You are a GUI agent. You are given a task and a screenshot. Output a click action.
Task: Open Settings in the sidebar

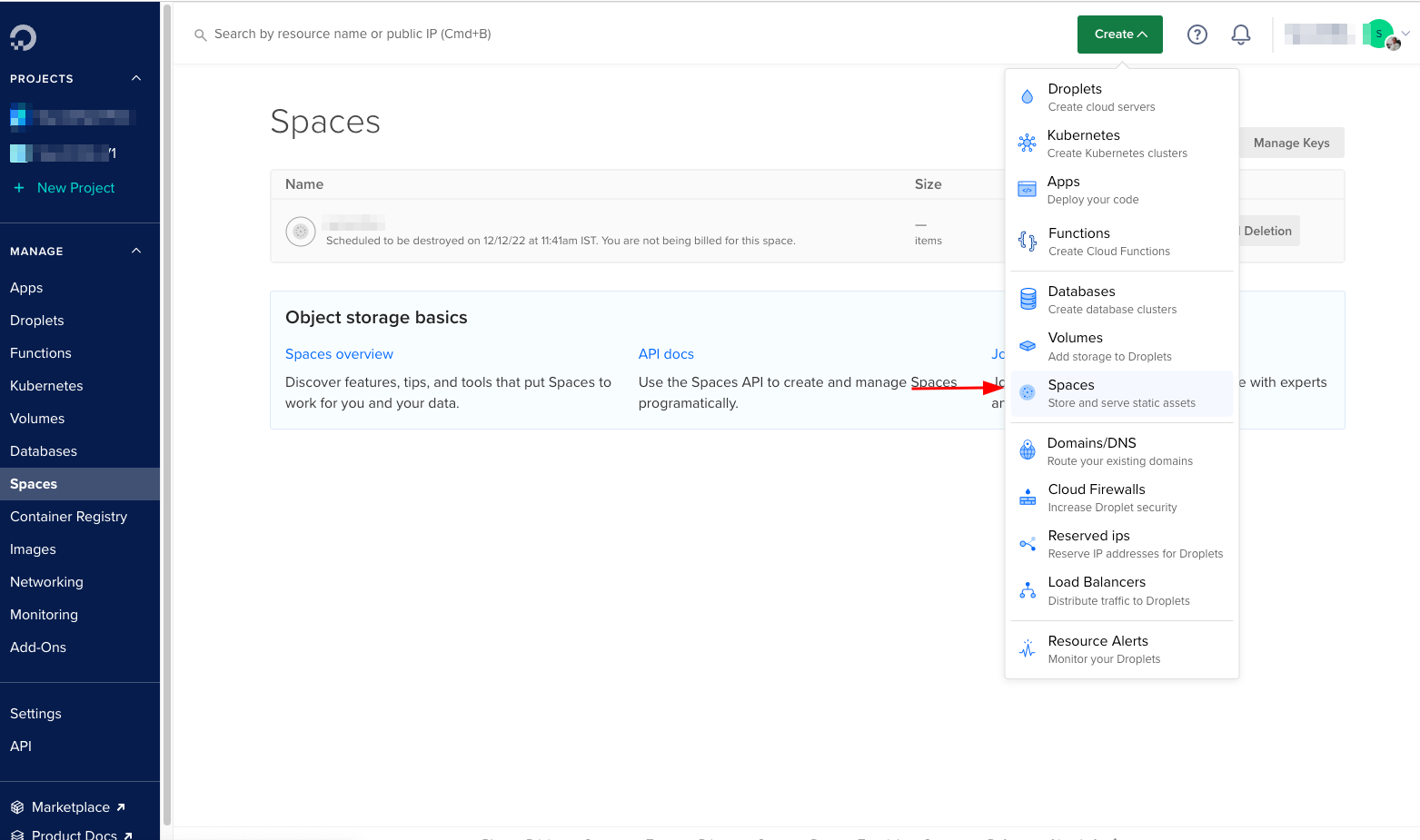click(x=80, y=714)
